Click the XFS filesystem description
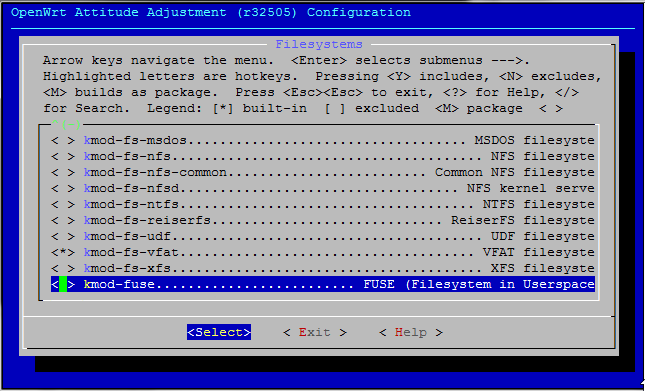 pyautogui.click(x=543, y=268)
